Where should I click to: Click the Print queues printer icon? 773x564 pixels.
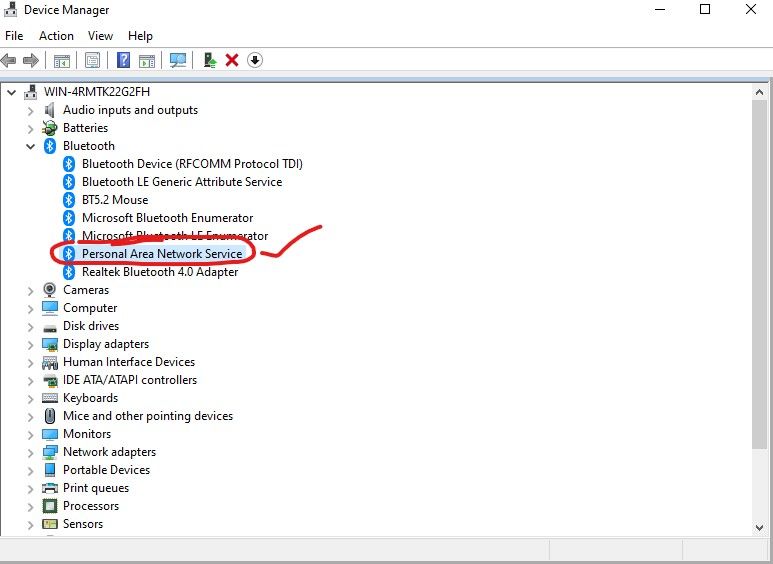click(50, 488)
